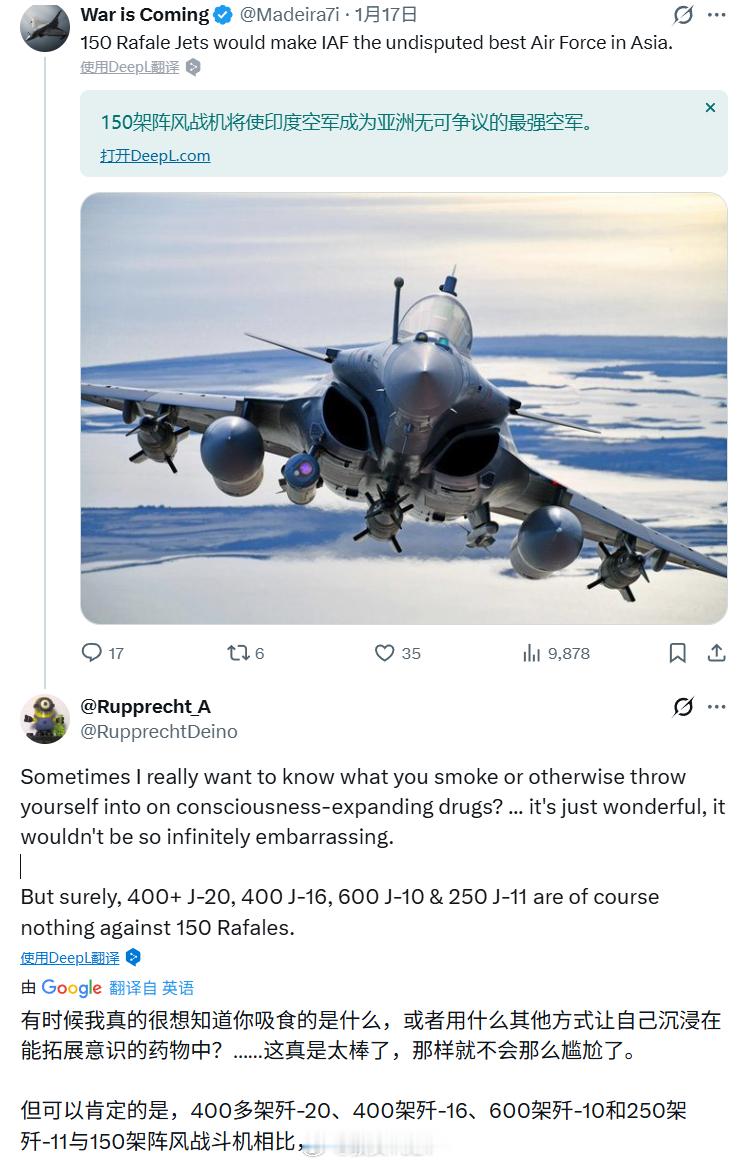This screenshot has width=741, height=1165.
Task: Click the Grok icon on the Rupprecht_A reply
Action: (x=683, y=707)
